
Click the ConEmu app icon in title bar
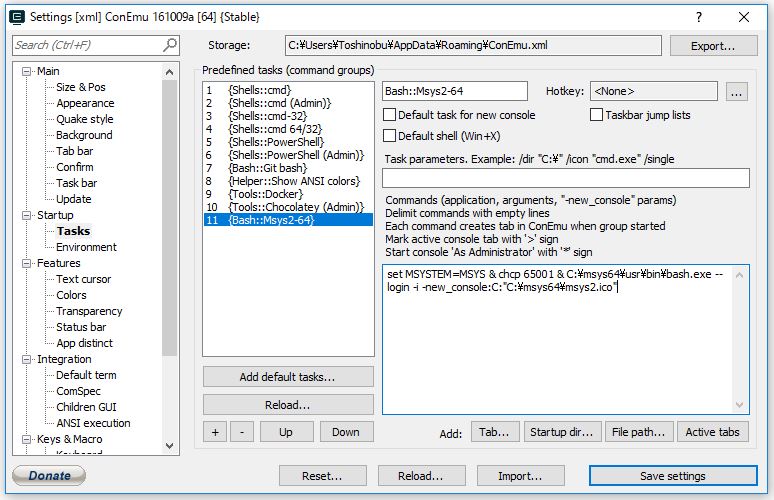point(17,17)
